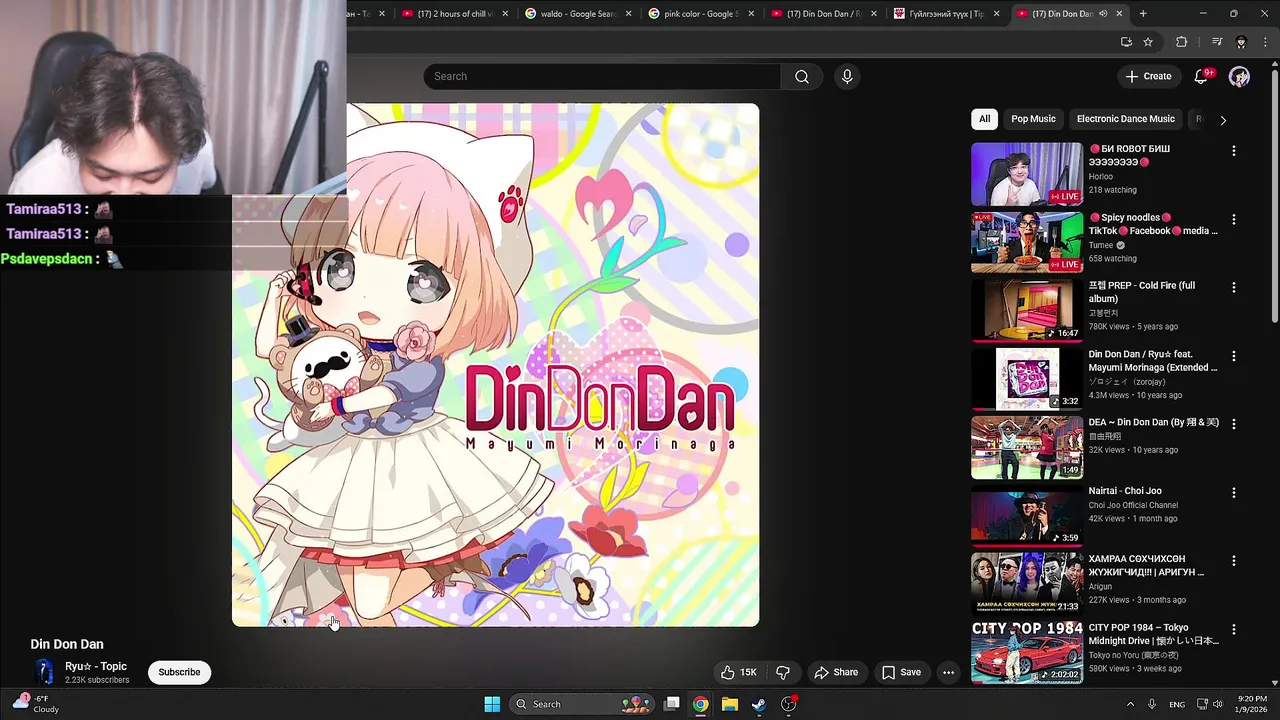Open Chrome media controls icon
Image resolution: width=1280 pixels, height=720 pixels.
click(x=1216, y=42)
